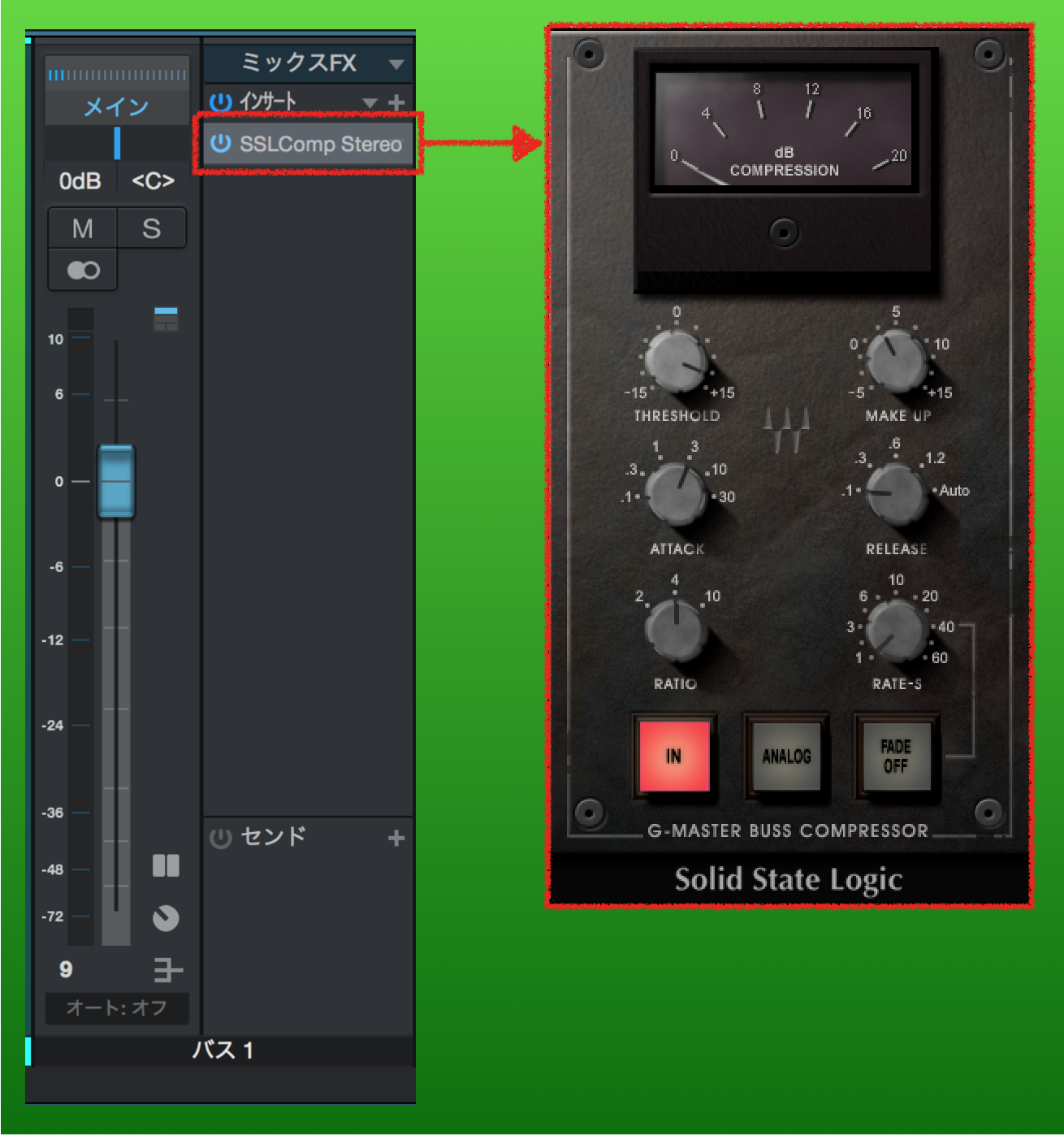1064x1136 pixels.
Task: Click the Waves logo icon
Action: [787, 429]
